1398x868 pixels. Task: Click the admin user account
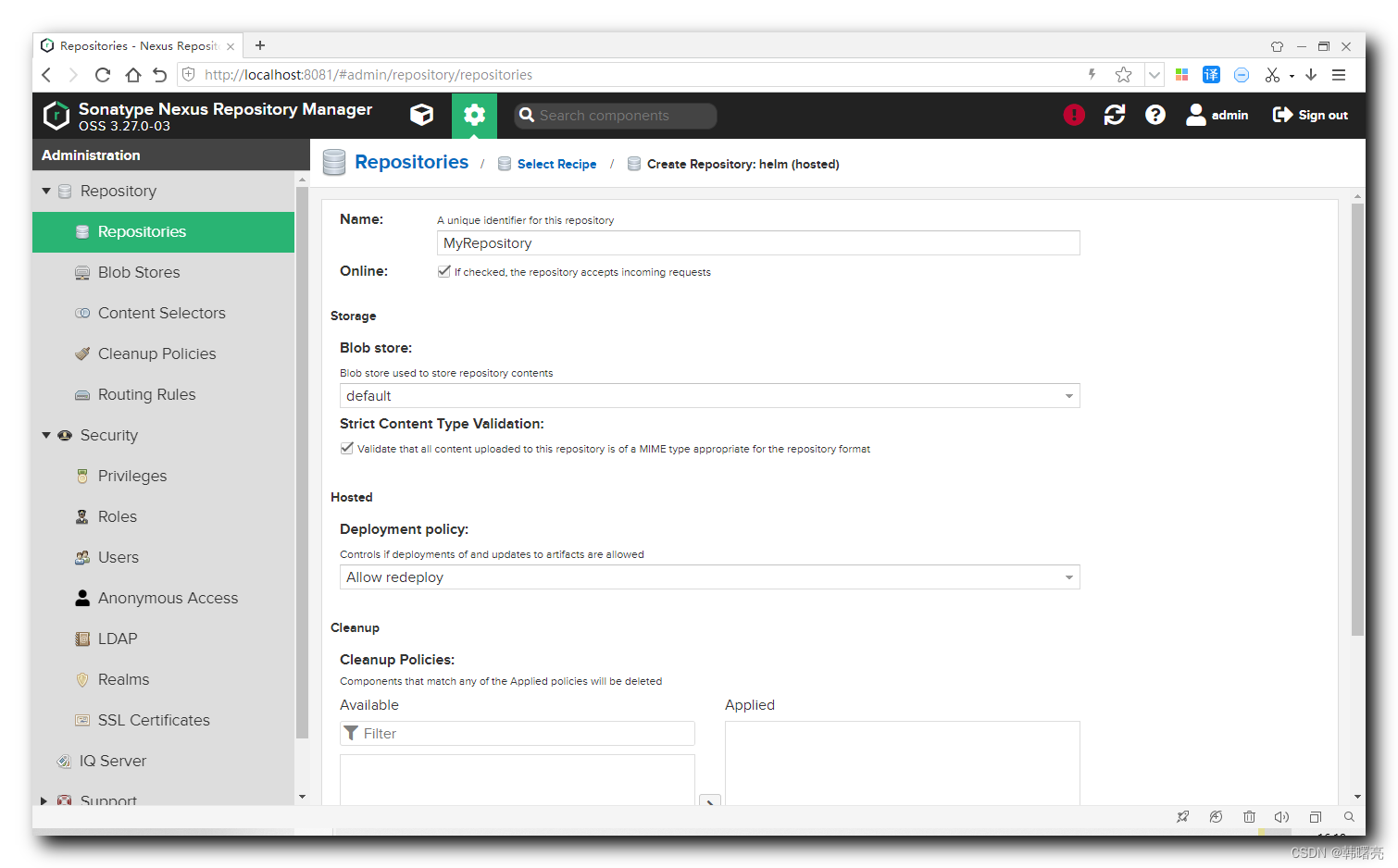coord(1217,115)
